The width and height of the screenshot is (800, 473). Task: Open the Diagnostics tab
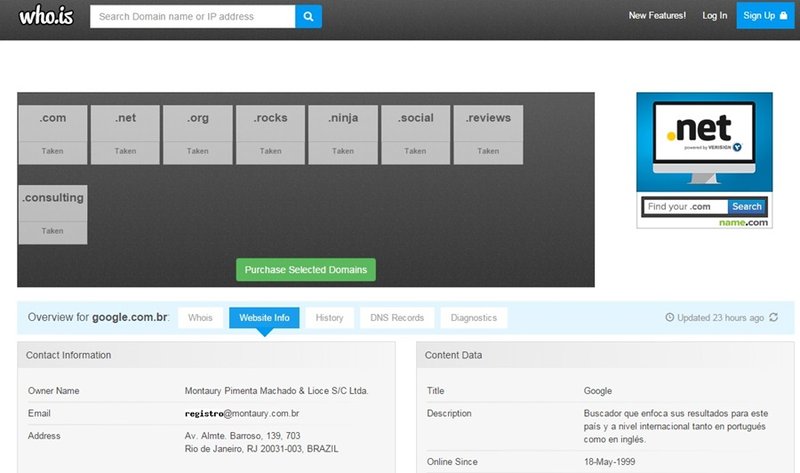tap(473, 317)
